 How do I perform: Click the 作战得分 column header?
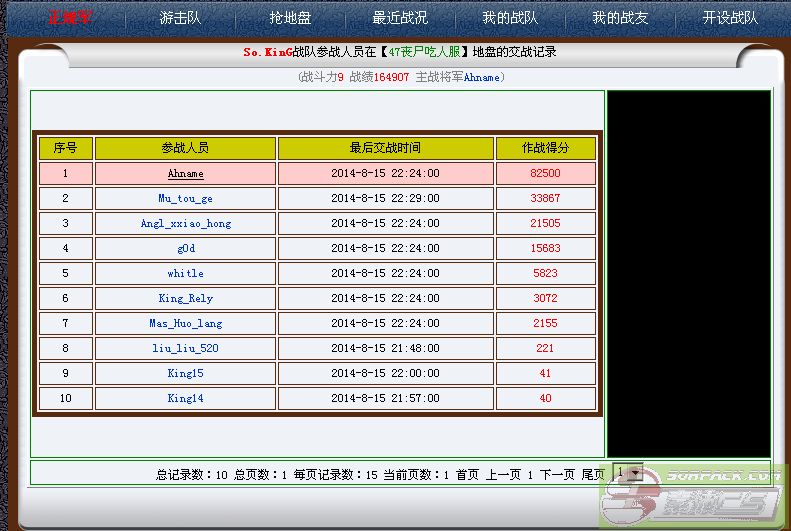[x=545, y=148]
